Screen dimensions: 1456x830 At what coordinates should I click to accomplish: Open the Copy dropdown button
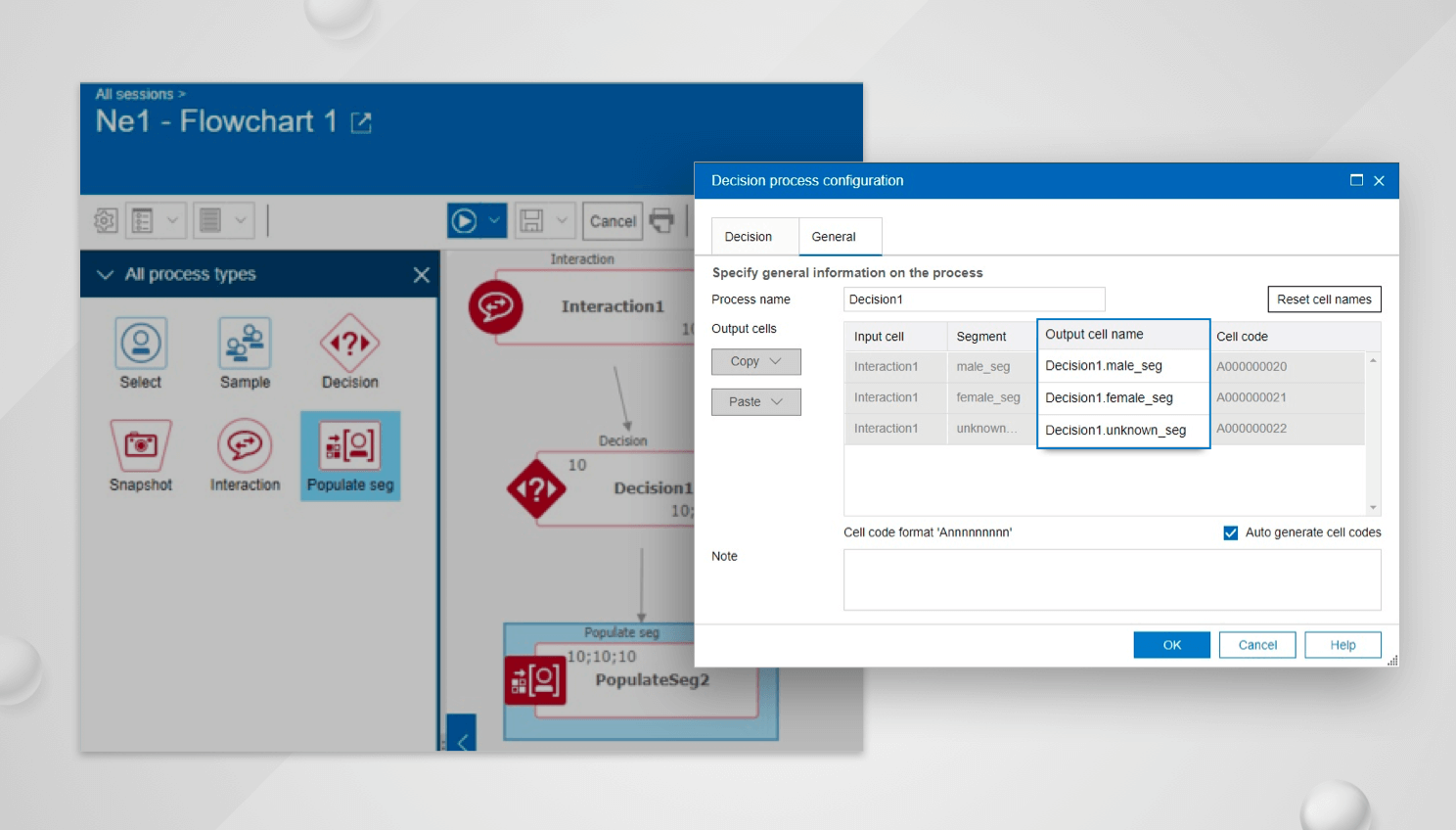tap(755, 361)
